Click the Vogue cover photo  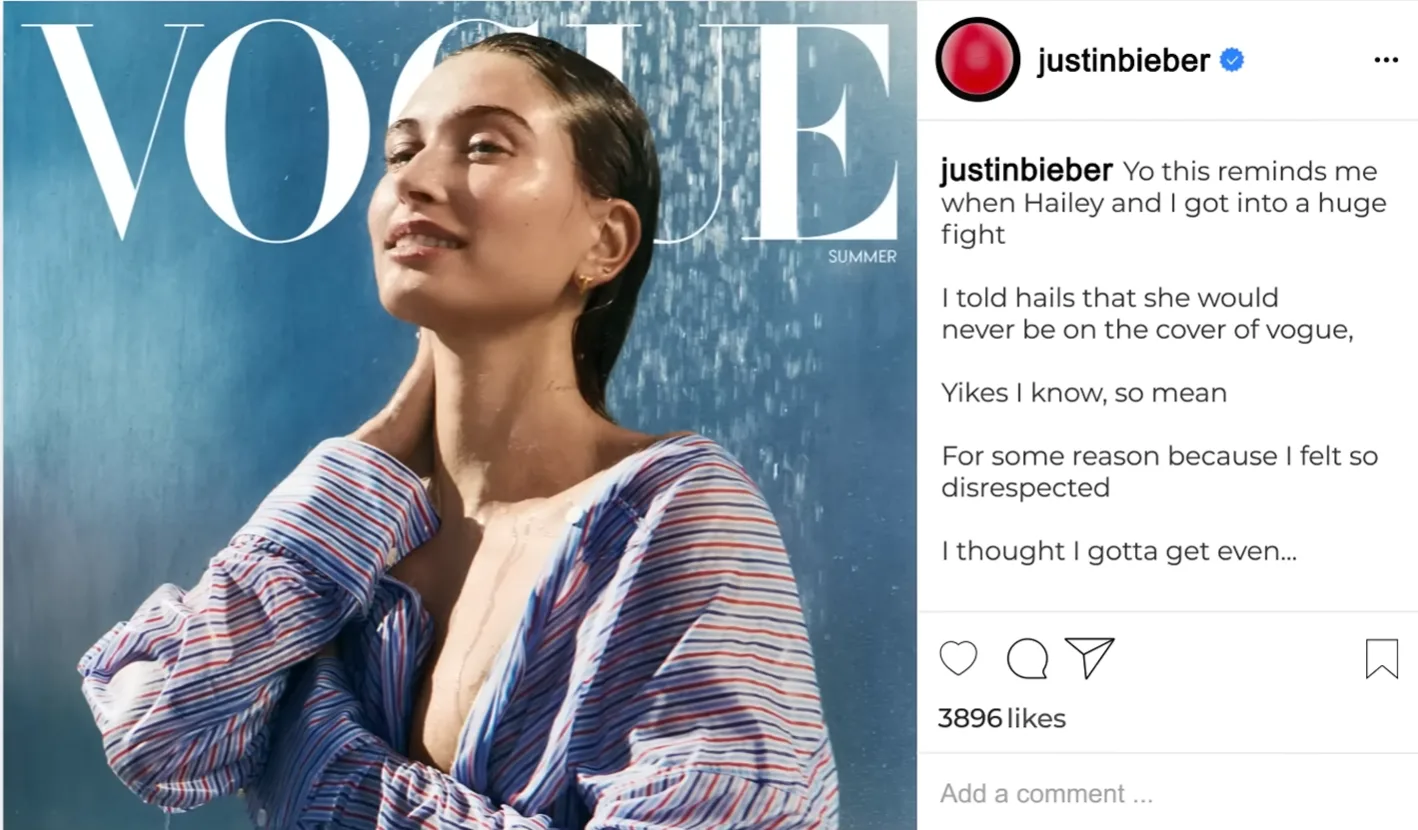point(460,415)
